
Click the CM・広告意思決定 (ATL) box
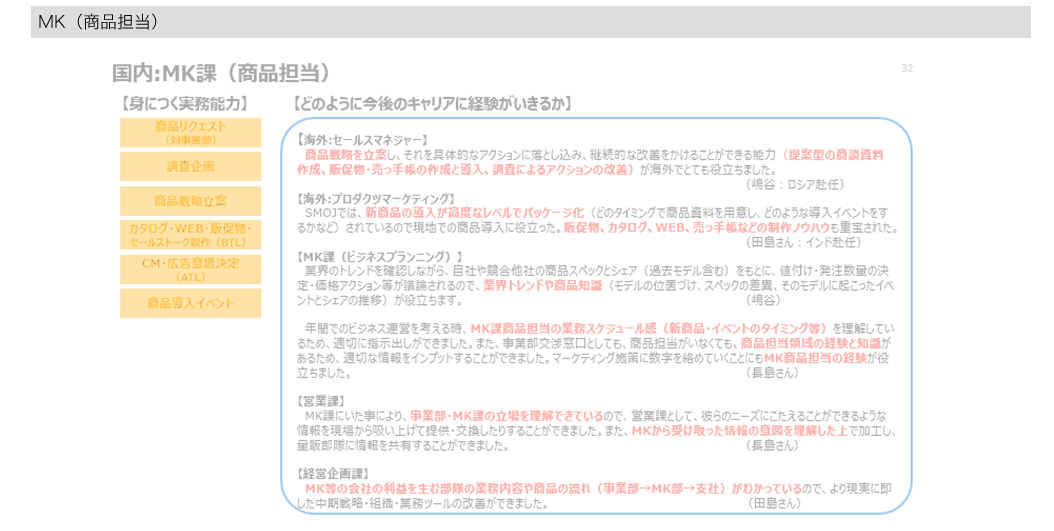coord(190,269)
